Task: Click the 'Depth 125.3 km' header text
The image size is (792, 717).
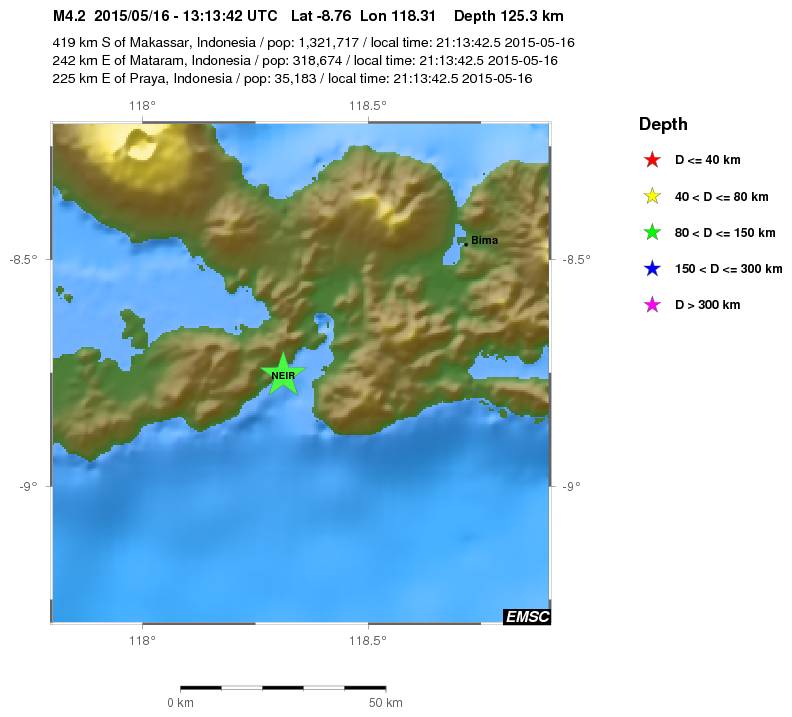Action: click(x=509, y=16)
